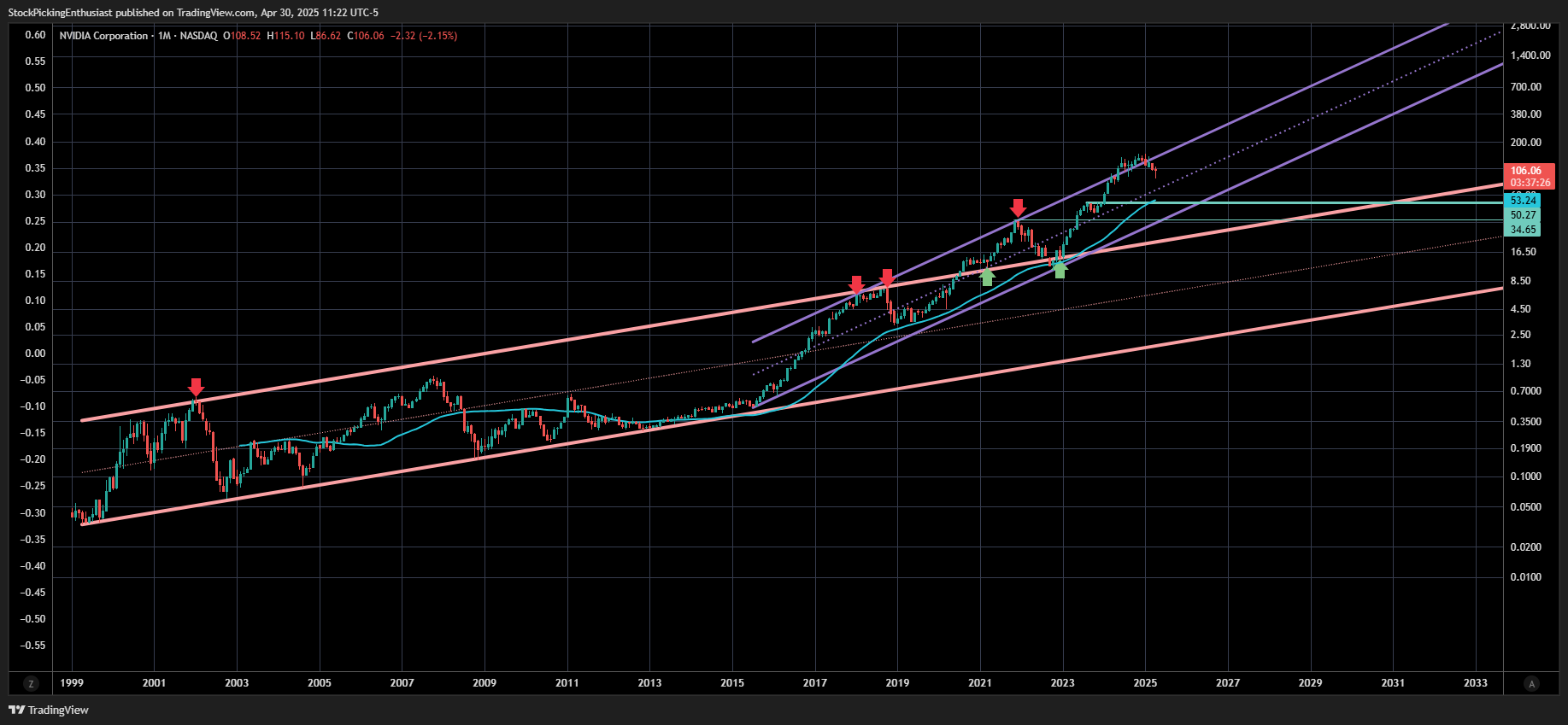This screenshot has height=725, width=1568.
Task: Click the open value O108.52
Action: click(242, 36)
